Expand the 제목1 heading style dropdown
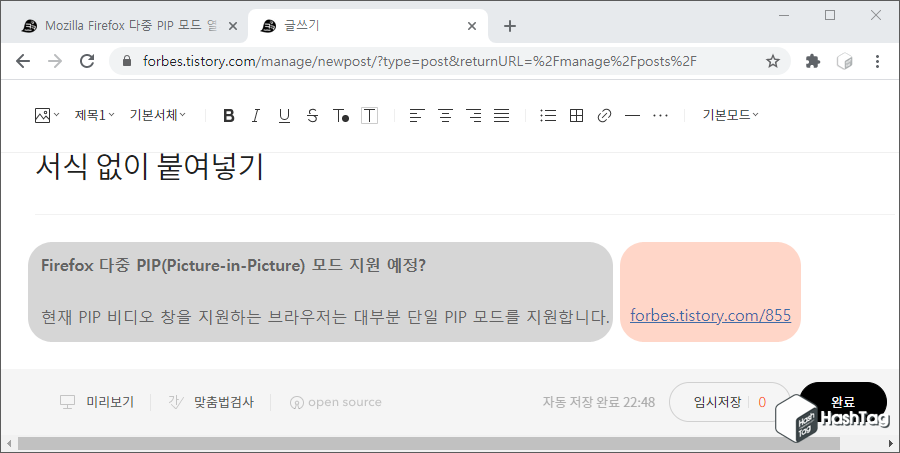This screenshot has height=453, width=900. 95,115
